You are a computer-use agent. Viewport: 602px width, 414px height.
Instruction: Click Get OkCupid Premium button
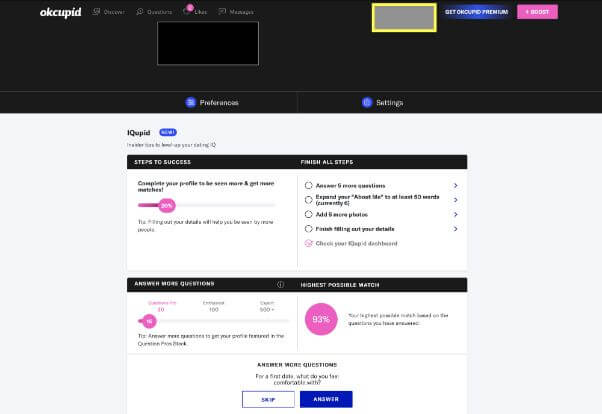(476, 12)
